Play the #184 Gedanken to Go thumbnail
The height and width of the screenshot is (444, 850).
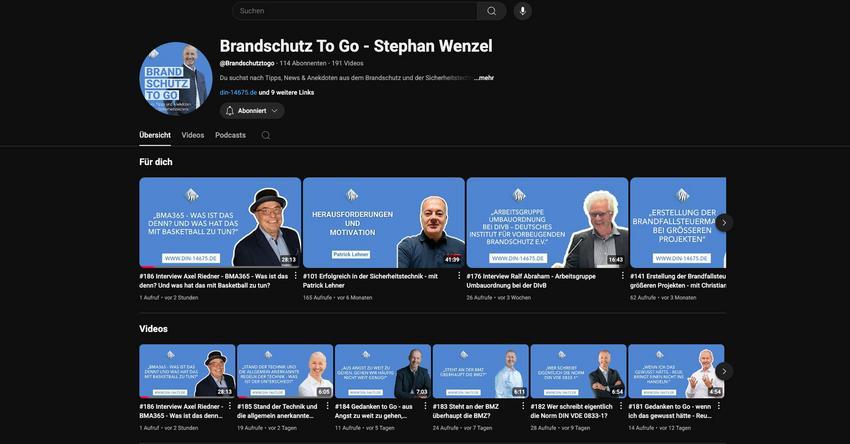[383, 371]
